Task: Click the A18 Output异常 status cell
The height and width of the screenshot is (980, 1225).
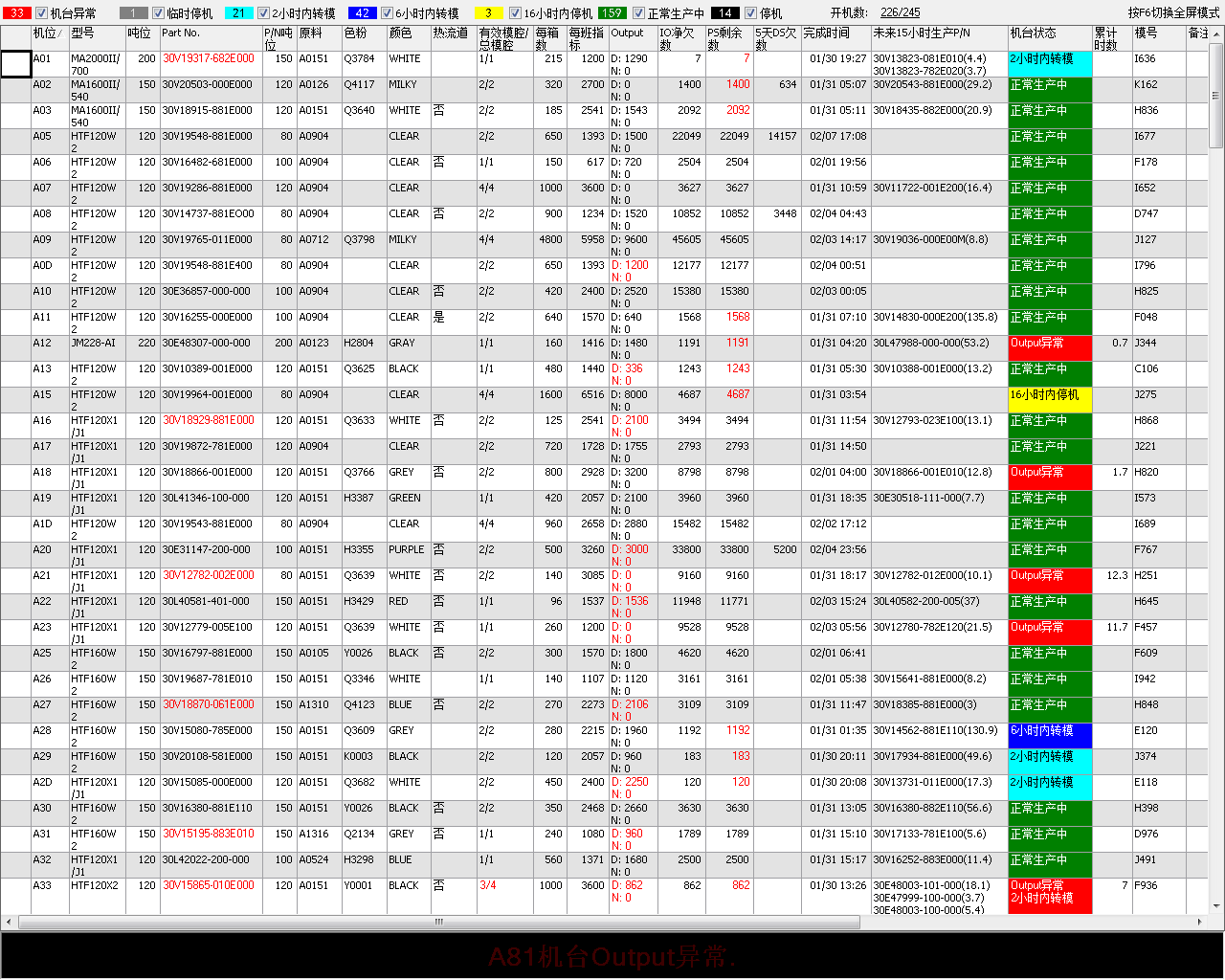Action: coord(1050,478)
